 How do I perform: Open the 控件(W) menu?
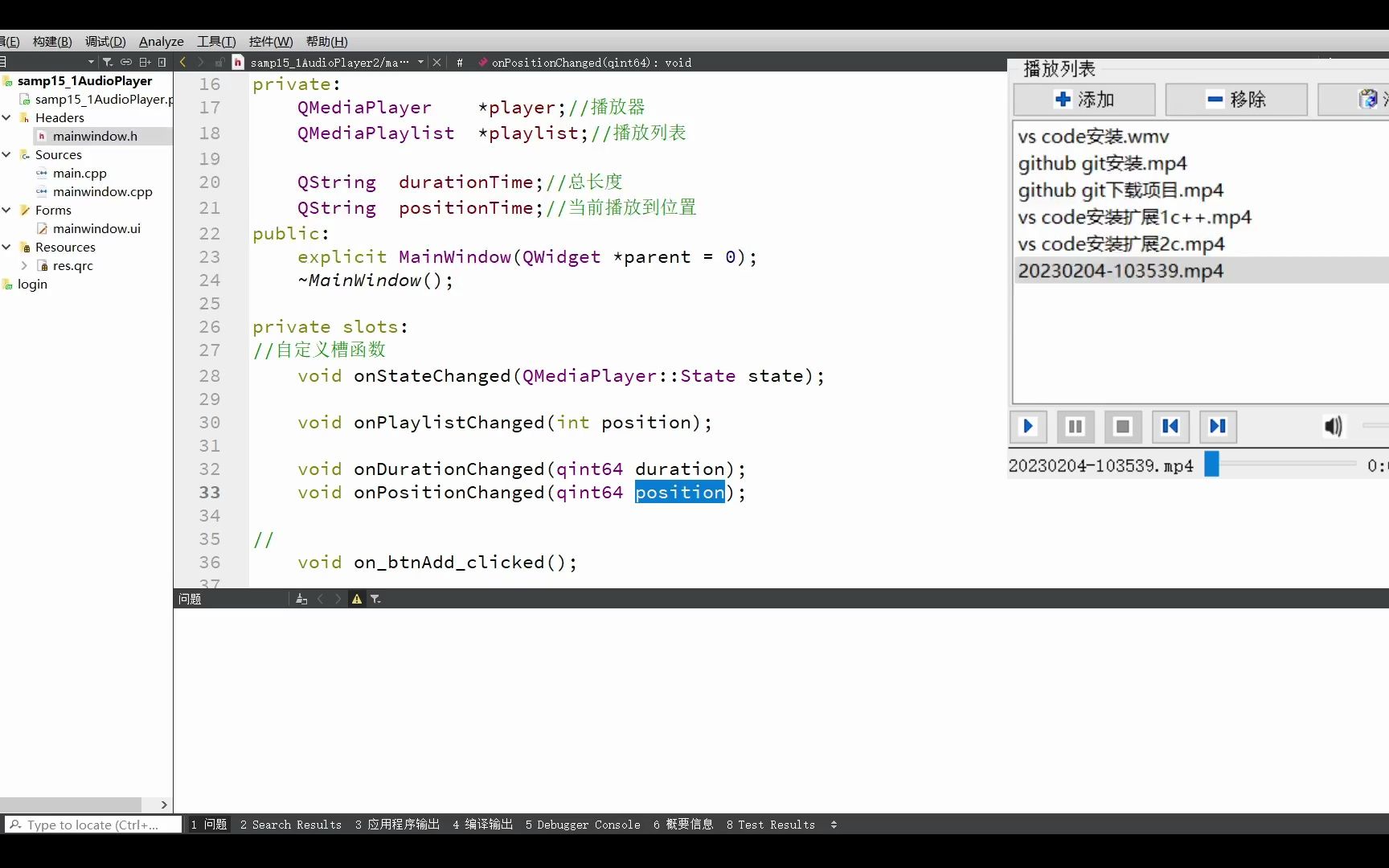click(x=271, y=42)
